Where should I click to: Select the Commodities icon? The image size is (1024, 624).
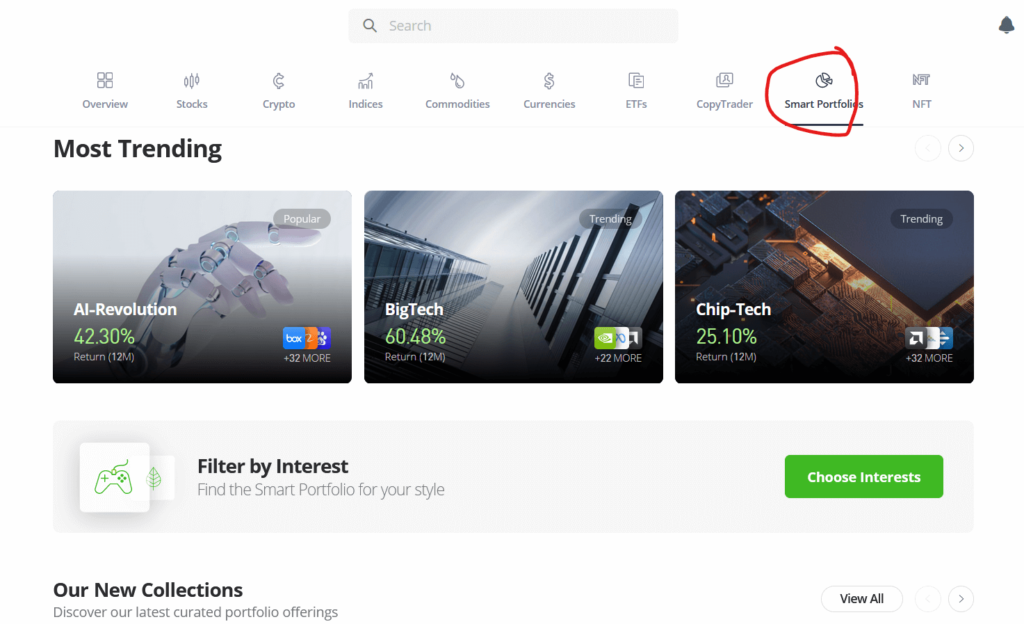pos(457,80)
